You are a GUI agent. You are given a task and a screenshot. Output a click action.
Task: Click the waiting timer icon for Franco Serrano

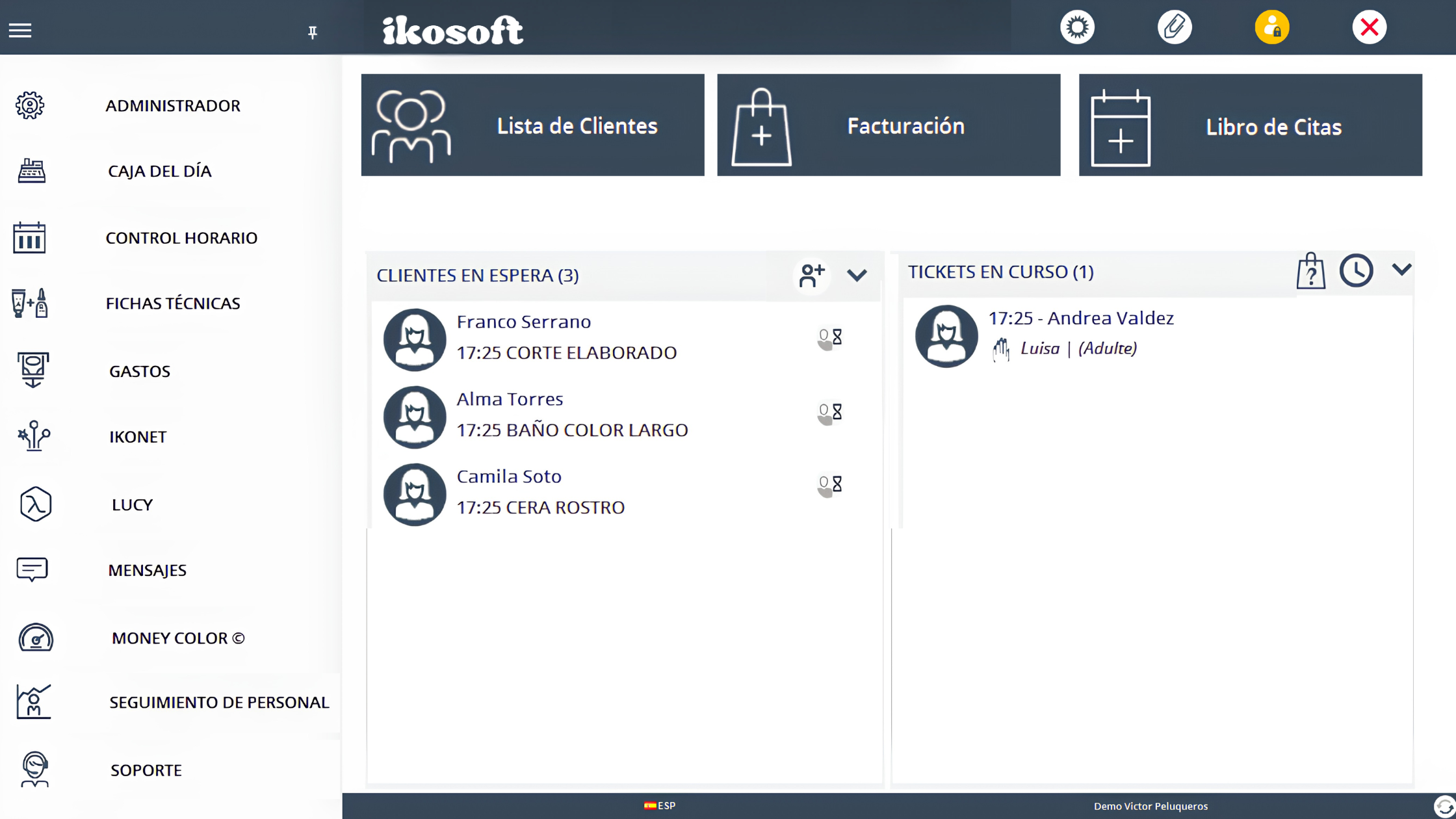tap(829, 339)
